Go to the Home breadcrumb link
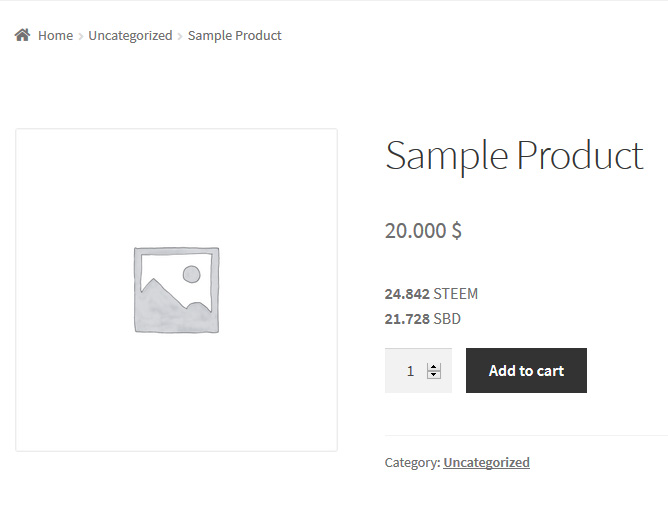The image size is (668, 517). 55,36
